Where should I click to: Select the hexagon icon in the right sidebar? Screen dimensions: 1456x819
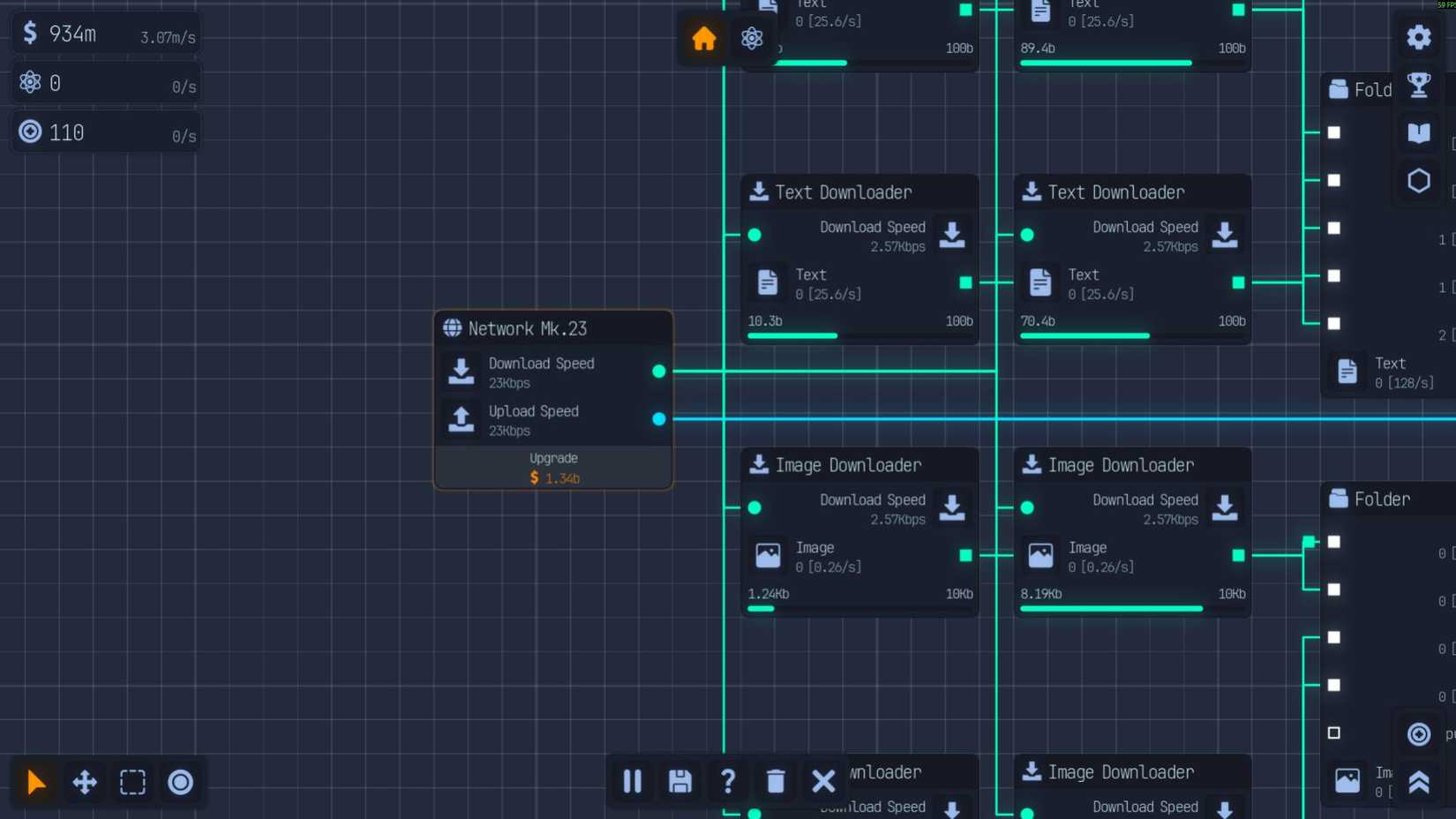(1418, 180)
